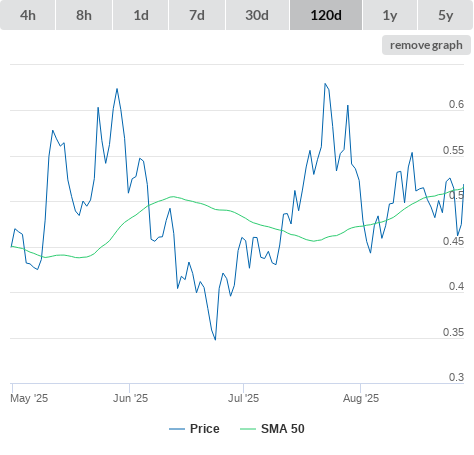The height and width of the screenshot is (455, 474).
Task: View the 5y price history
Action: point(446,15)
